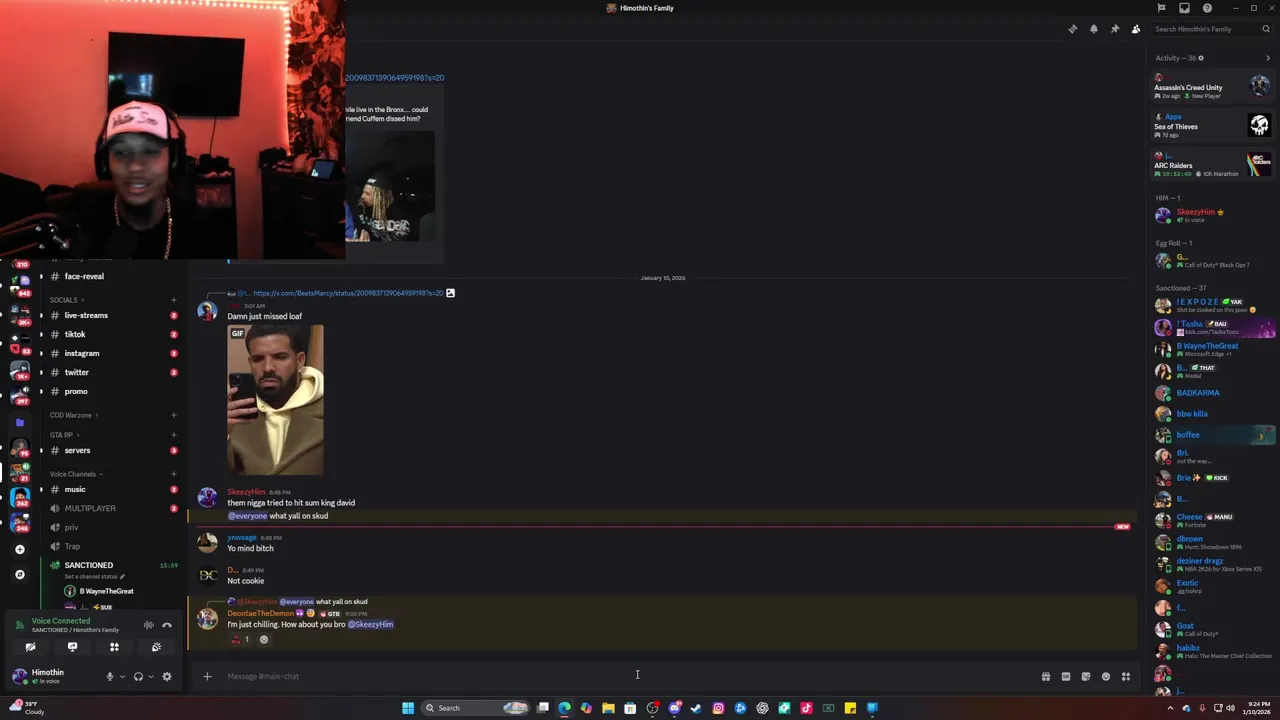This screenshot has width=1280, height=720.
Task: Open headphone output options arrow
Action: point(151,676)
